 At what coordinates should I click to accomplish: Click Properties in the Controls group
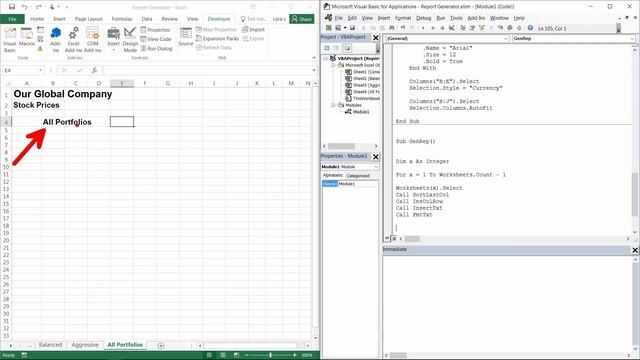[x=155, y=30]
